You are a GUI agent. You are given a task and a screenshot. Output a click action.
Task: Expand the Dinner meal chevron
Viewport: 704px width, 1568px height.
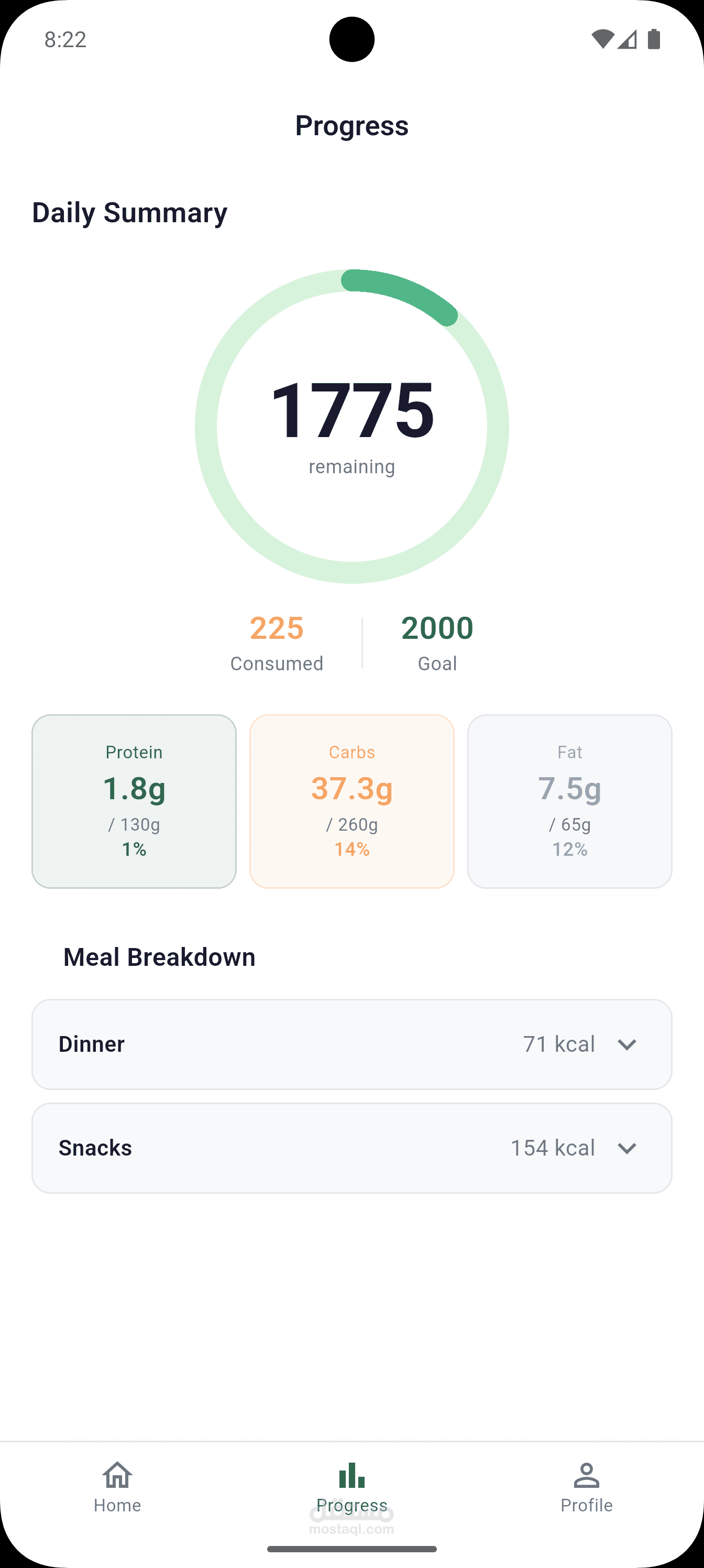tap(626, 1044)
